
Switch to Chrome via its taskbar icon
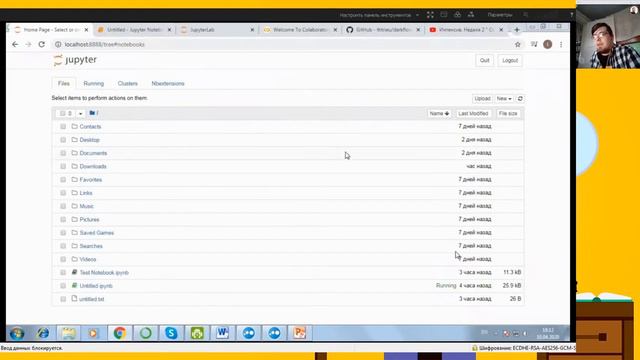click(x=120, y=333)
